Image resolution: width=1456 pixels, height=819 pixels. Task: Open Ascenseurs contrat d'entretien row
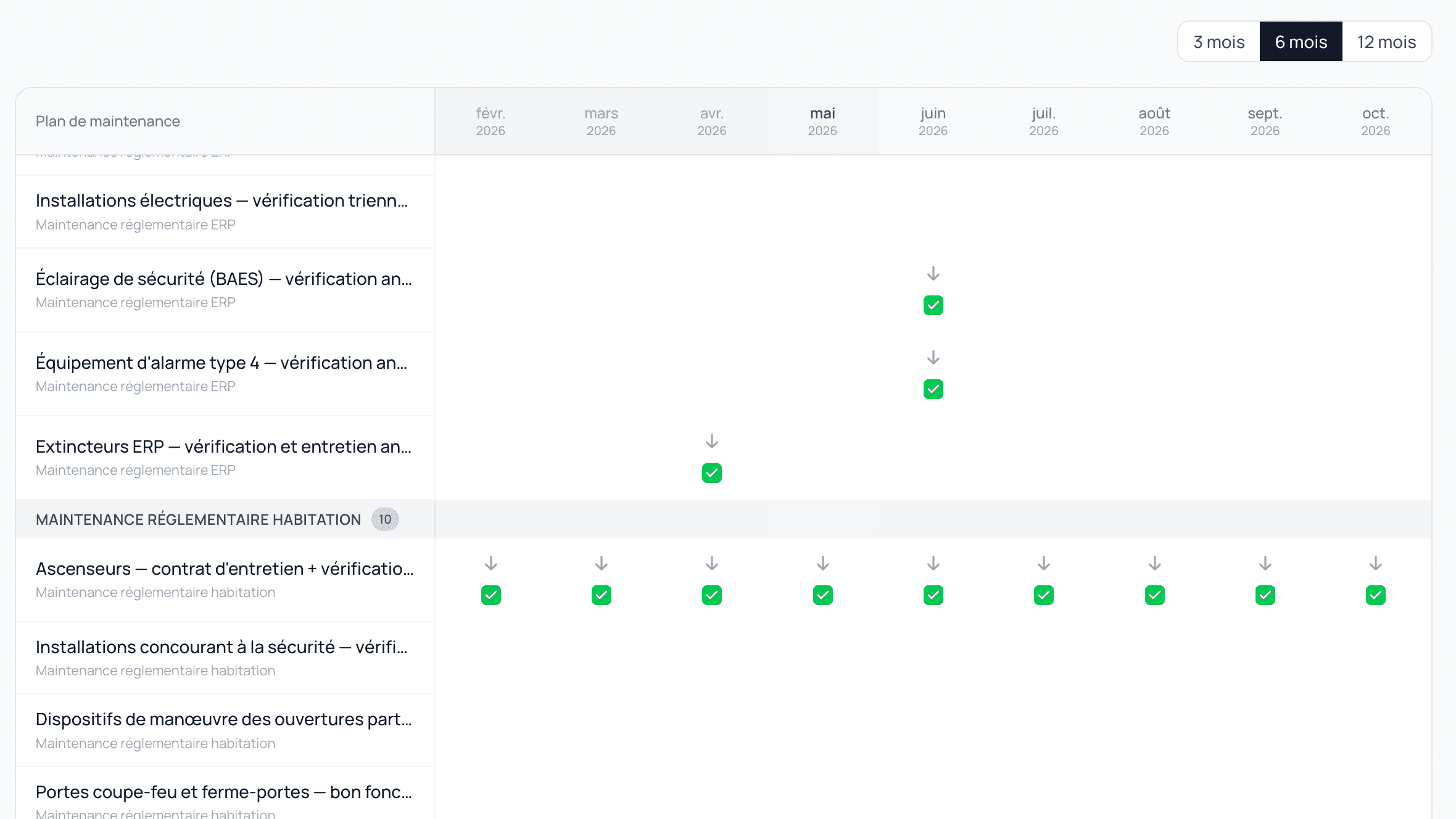tap(225, 580)
